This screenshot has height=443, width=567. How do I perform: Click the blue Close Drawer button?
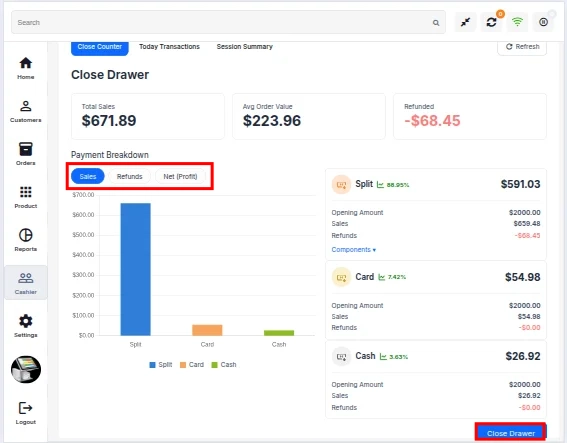coord(511,433)
